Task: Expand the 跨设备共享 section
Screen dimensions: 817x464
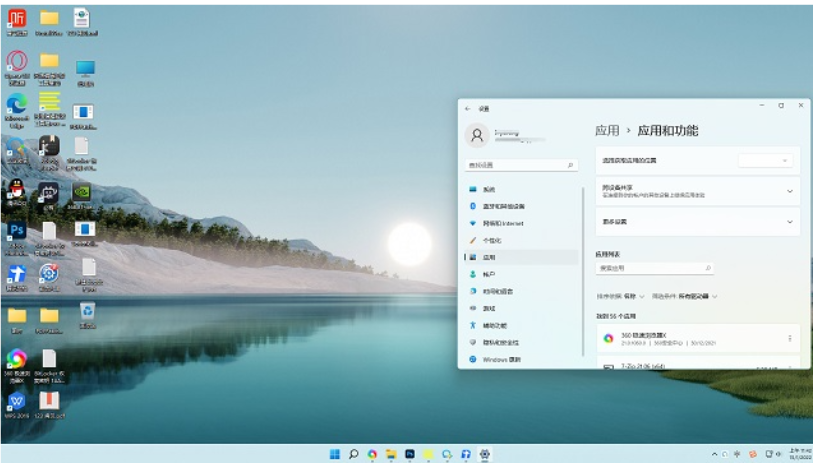Action: click(x=789, y=190)
